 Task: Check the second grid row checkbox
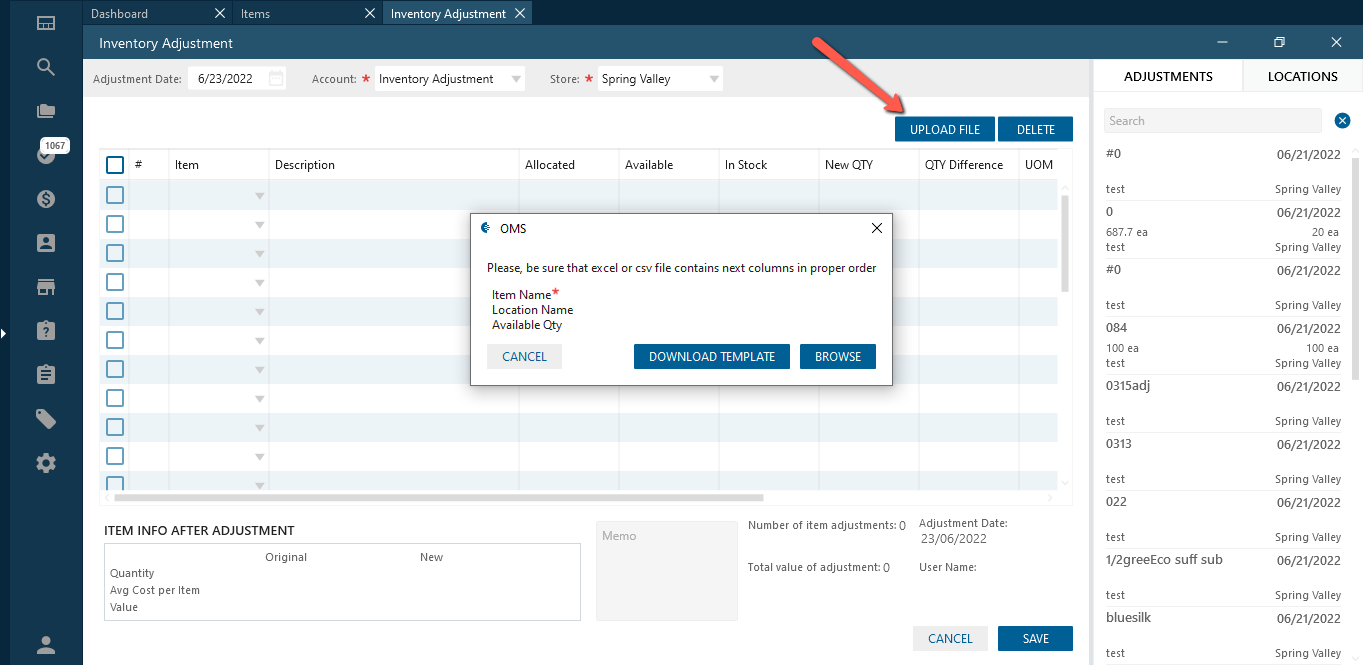pyautogui.click(x=115, y=224)
